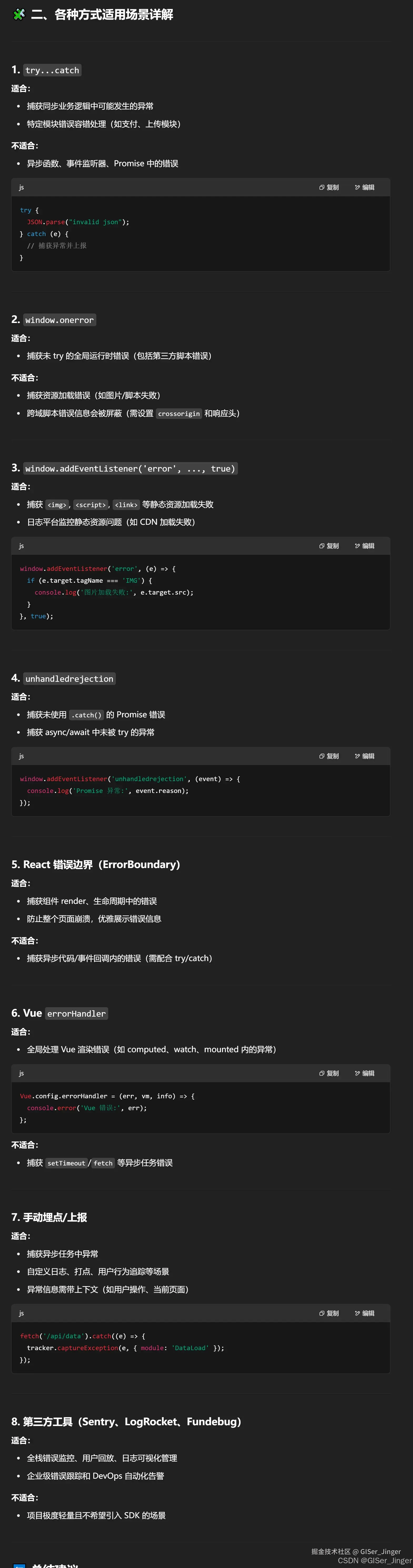Viewport: 413px width, 1568px height.
Task: Click the comment // 捕获异常并上报
Action: [57, 246]
